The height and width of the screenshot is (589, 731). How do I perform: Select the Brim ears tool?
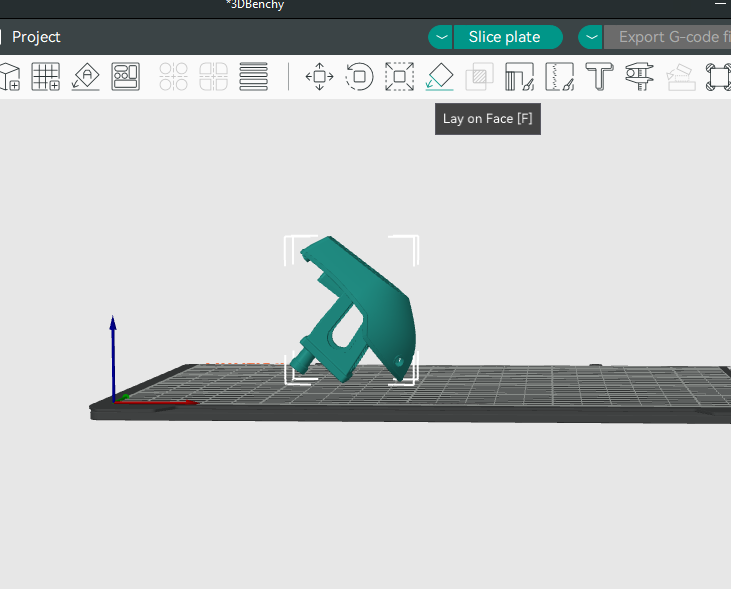point(718,76)
